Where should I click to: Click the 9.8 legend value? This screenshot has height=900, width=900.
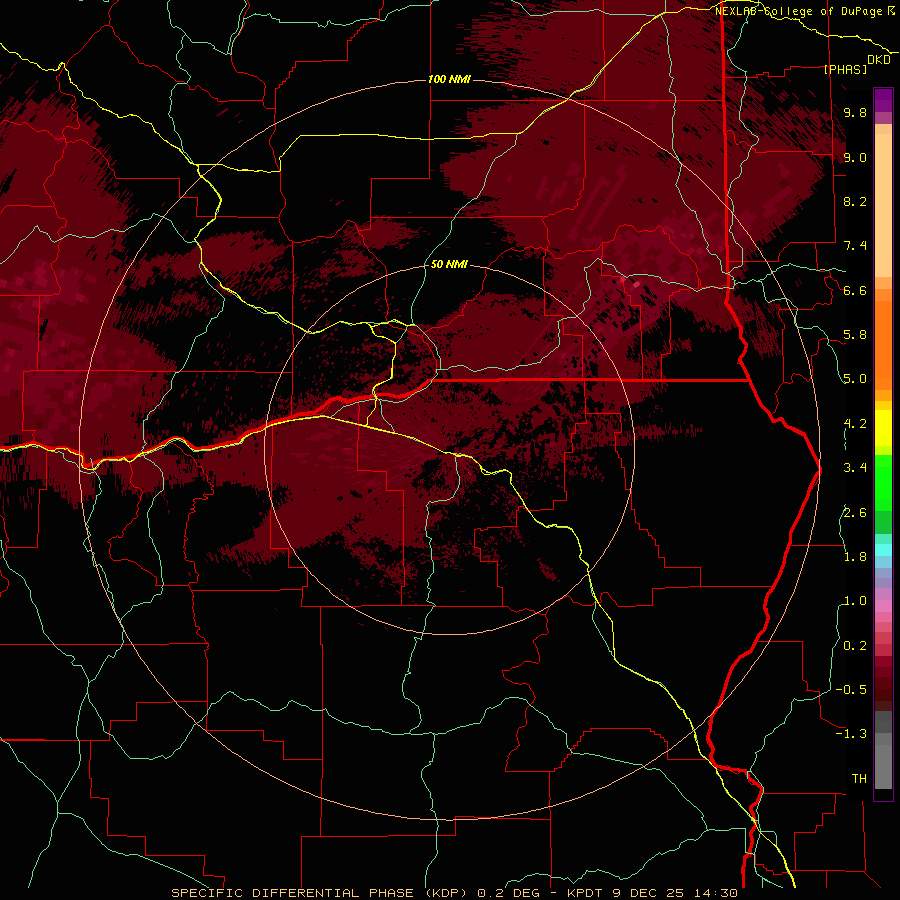855,112
